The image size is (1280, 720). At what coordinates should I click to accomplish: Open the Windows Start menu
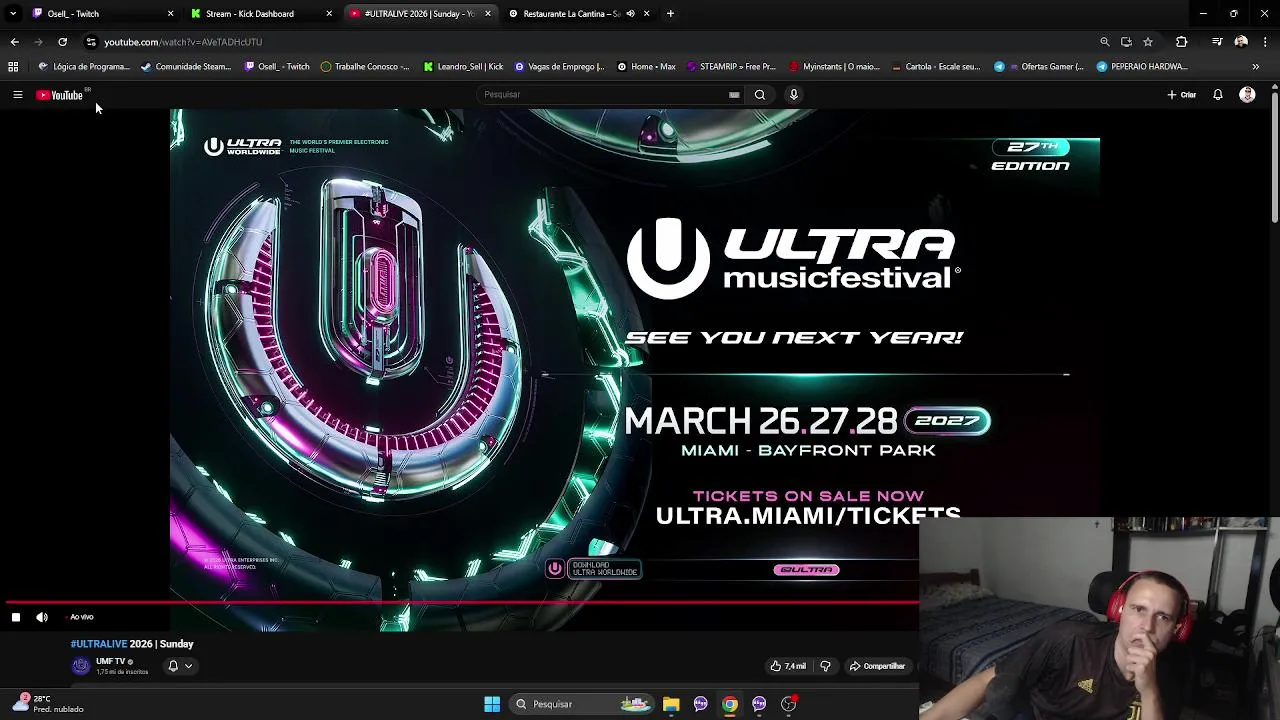point(492,704)
